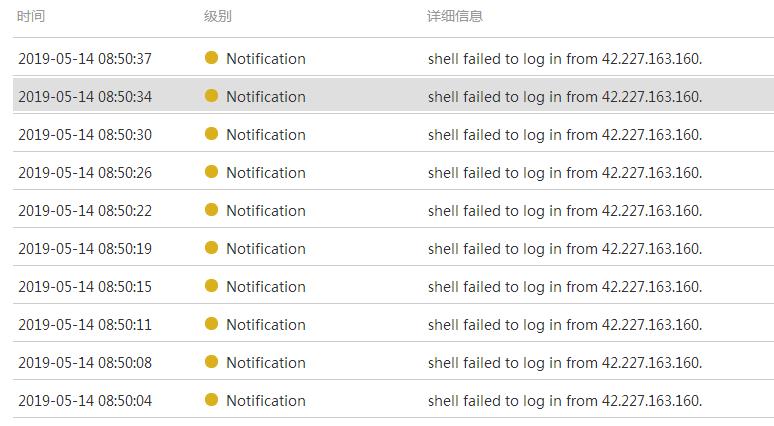
Task: Click the yellow status dot for 08:50:04
Action: click(211, 400)
